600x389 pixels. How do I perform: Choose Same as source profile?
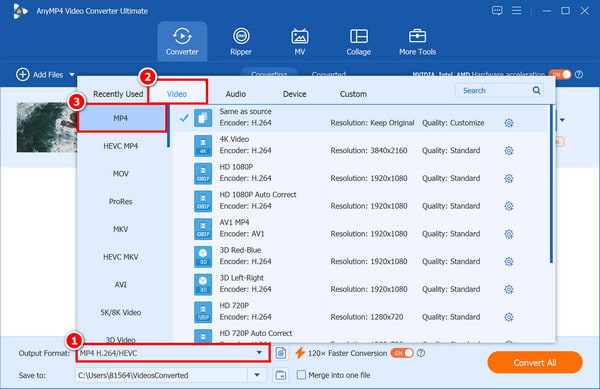(x=360, y=118)
